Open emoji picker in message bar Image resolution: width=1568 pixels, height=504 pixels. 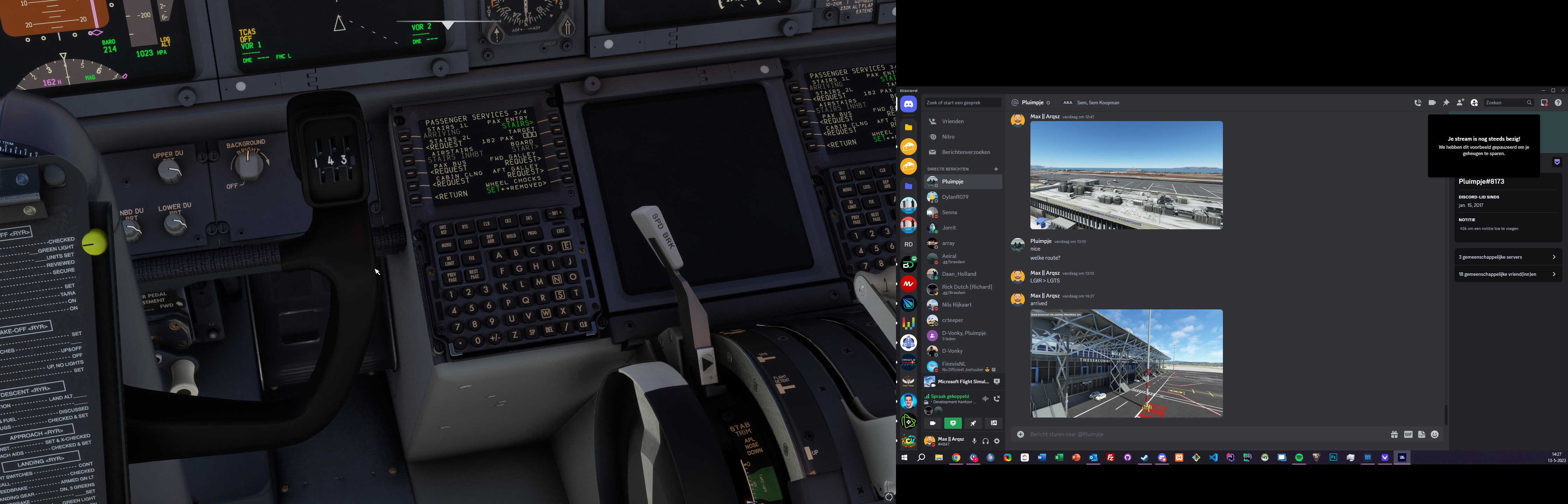1435,435
